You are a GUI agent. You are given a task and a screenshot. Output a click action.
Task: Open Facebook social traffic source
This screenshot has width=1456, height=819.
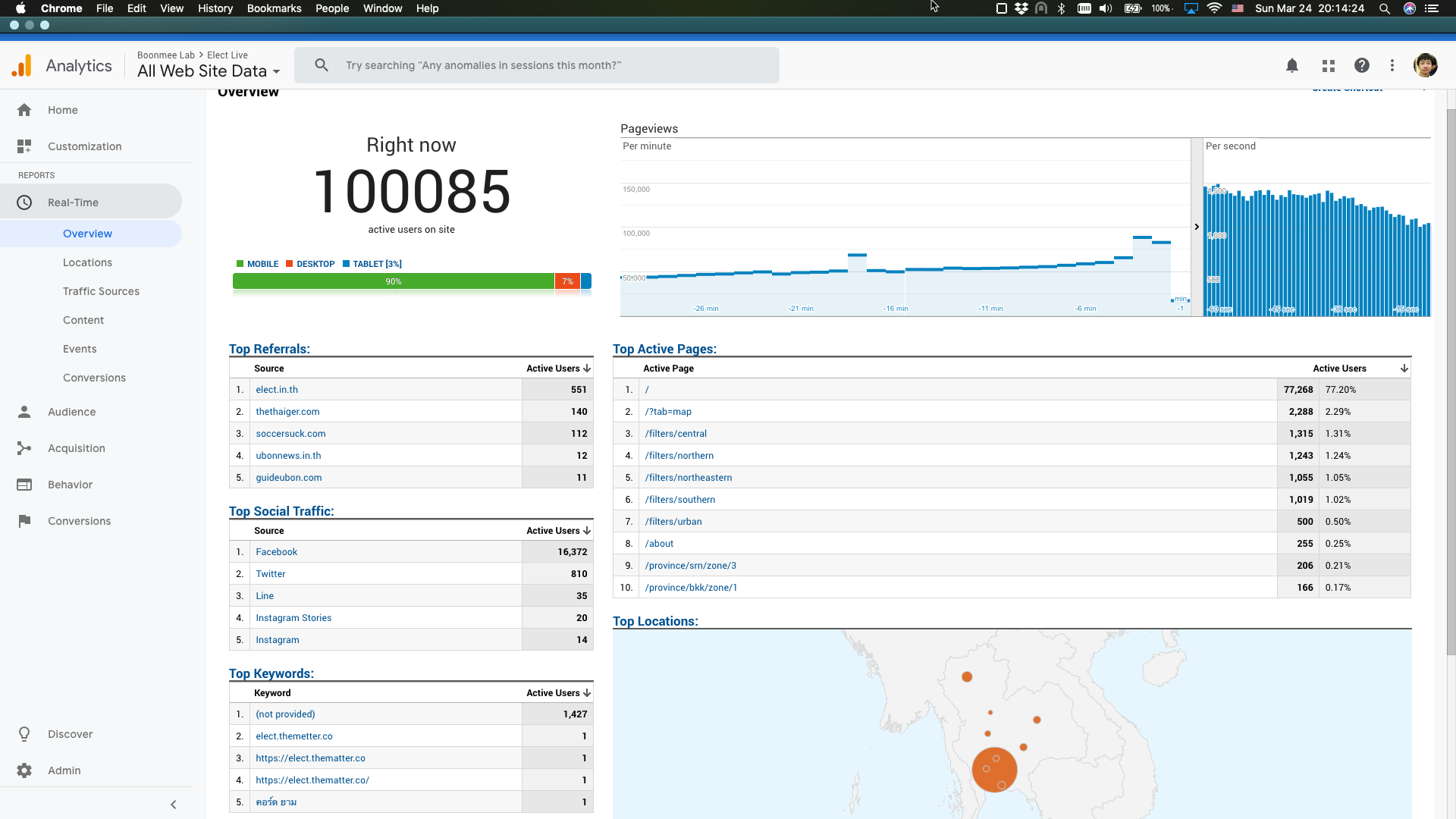coord(277,552)
